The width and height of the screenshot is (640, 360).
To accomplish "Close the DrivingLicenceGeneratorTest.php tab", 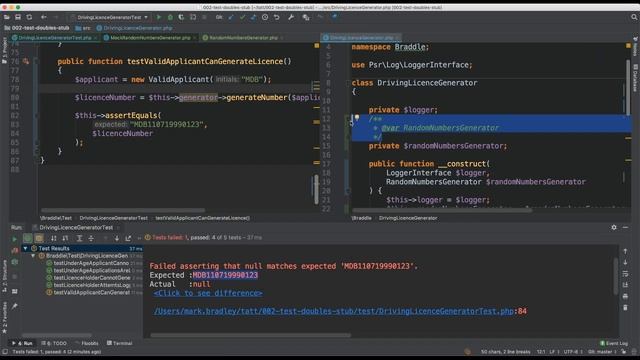I will [96, 38].
